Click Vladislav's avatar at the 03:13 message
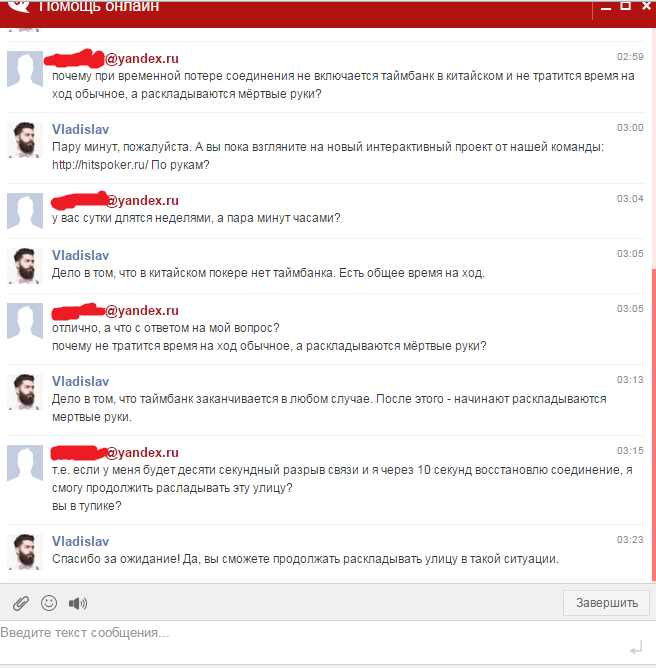The height and width of the screenshot is (668, 656). [x=26, y=390]
